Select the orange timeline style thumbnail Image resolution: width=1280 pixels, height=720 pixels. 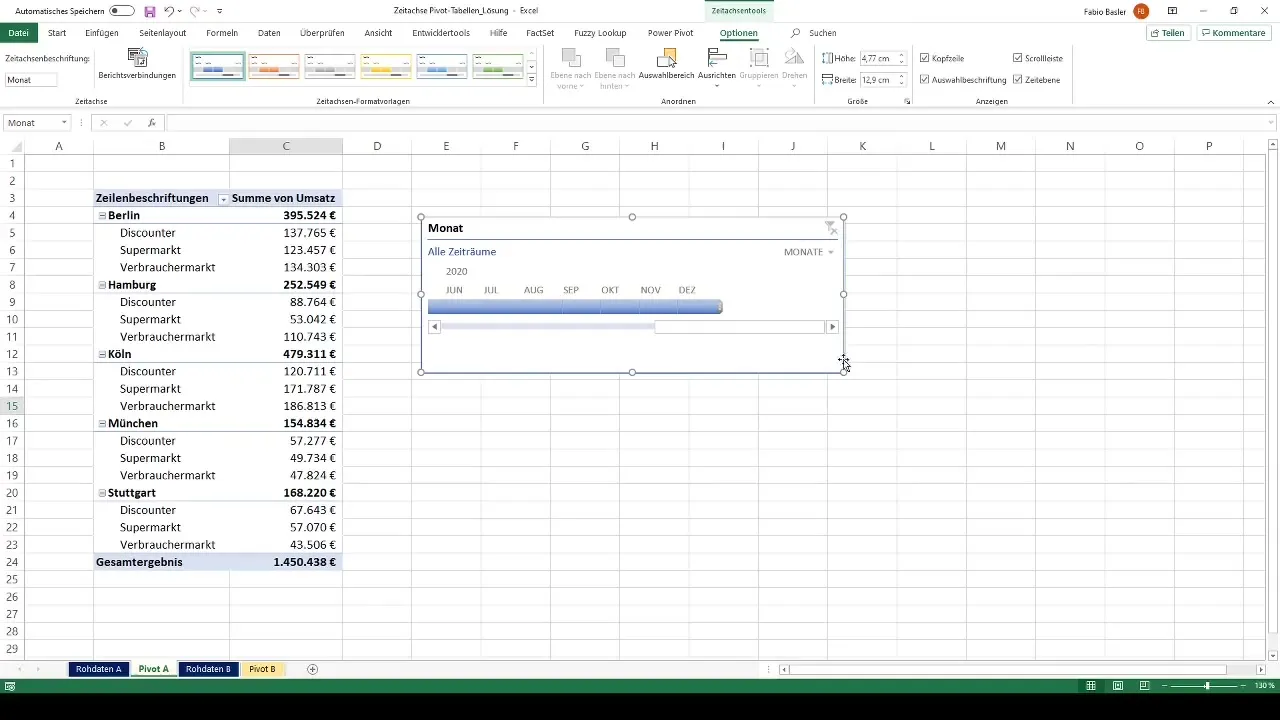[274, 67]
